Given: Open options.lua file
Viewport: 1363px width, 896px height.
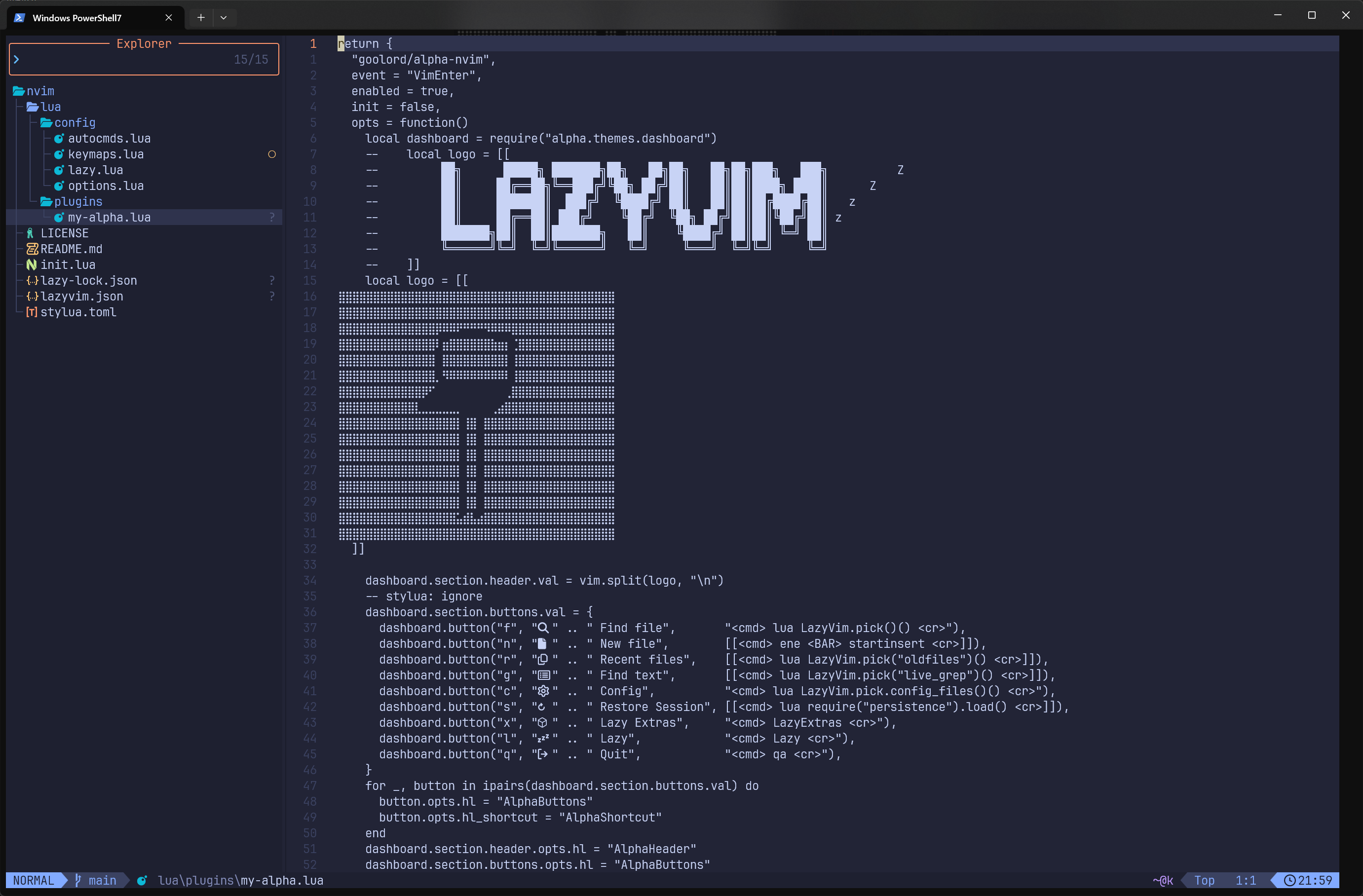Looking at the screenshot, I should tap(106, 186).
